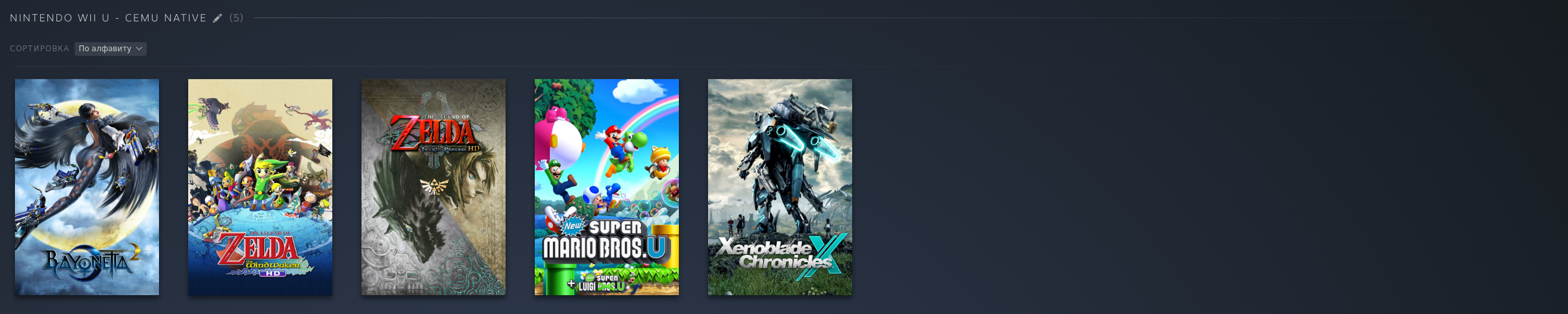The height and width of the screenshot is (314, 1568).
Task: Click the golden Hylian crest emblem
Action: tap(434, 187)
